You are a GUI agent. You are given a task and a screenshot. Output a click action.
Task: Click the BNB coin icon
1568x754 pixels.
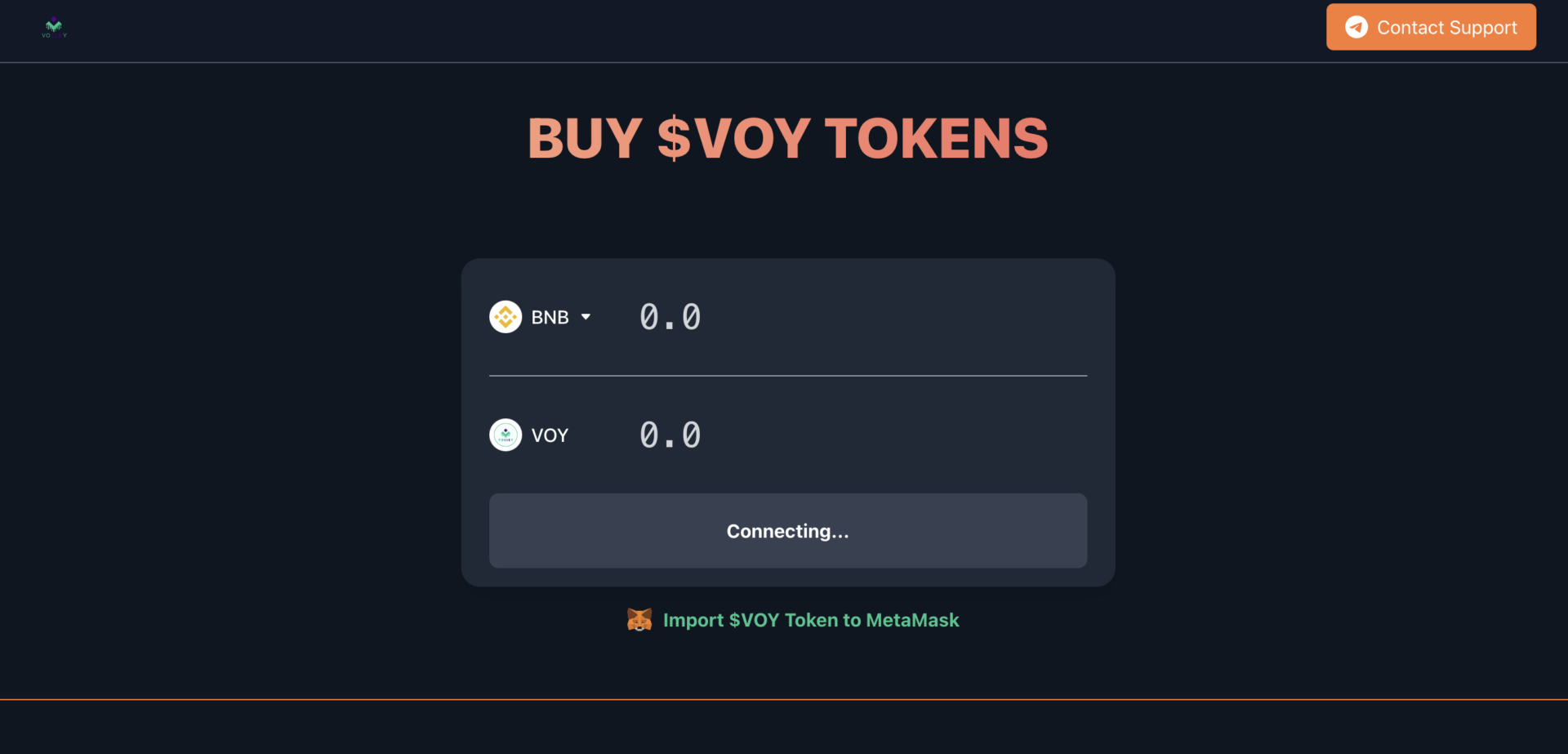coord(506,317)
